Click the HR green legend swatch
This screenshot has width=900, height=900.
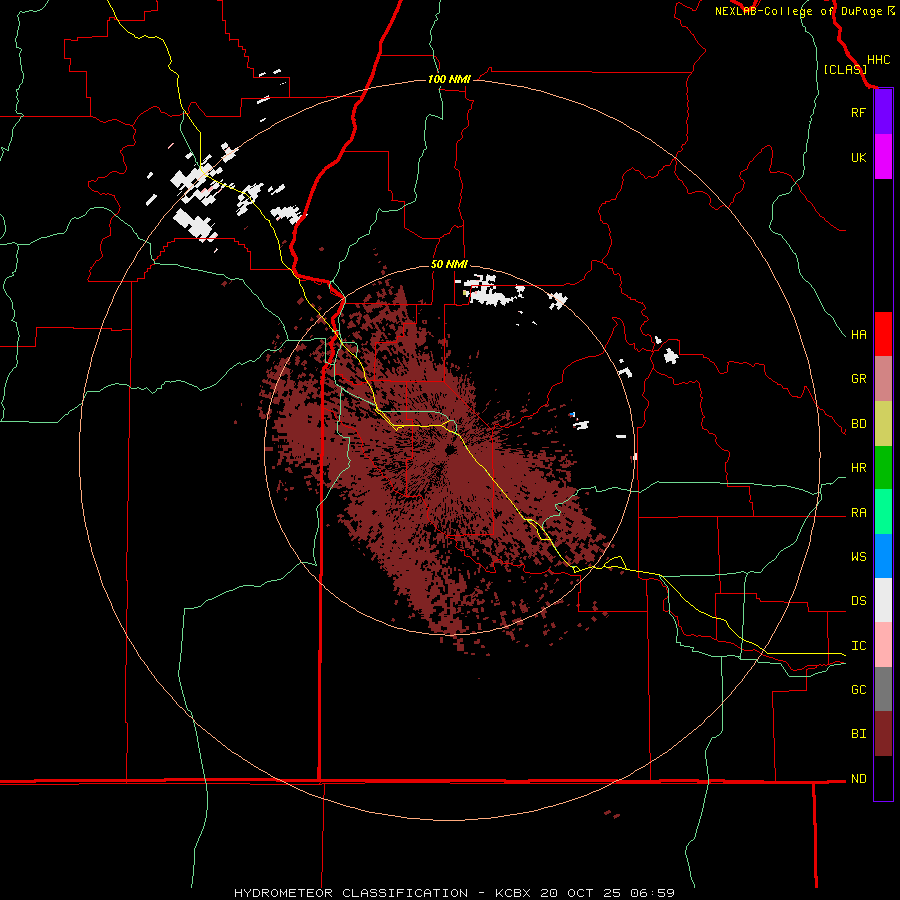tap(883, 468)
